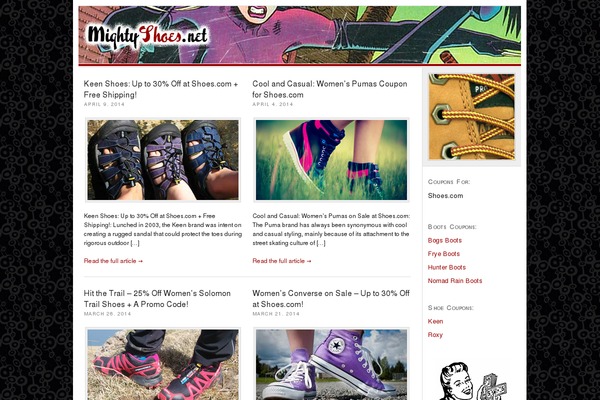
Task: Open the purple Converse photo thumbnail
Action: [331, 364]
